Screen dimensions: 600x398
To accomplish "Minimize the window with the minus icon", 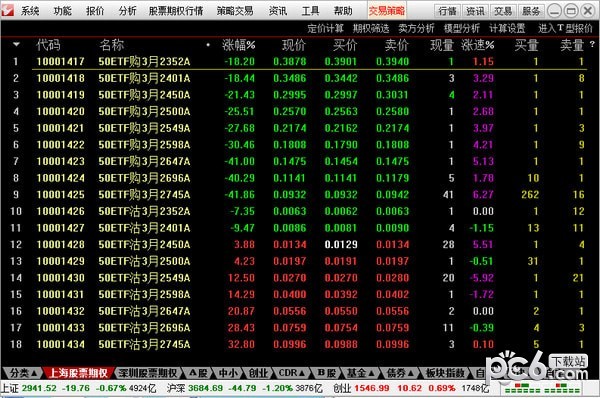I will click(554, 11).
